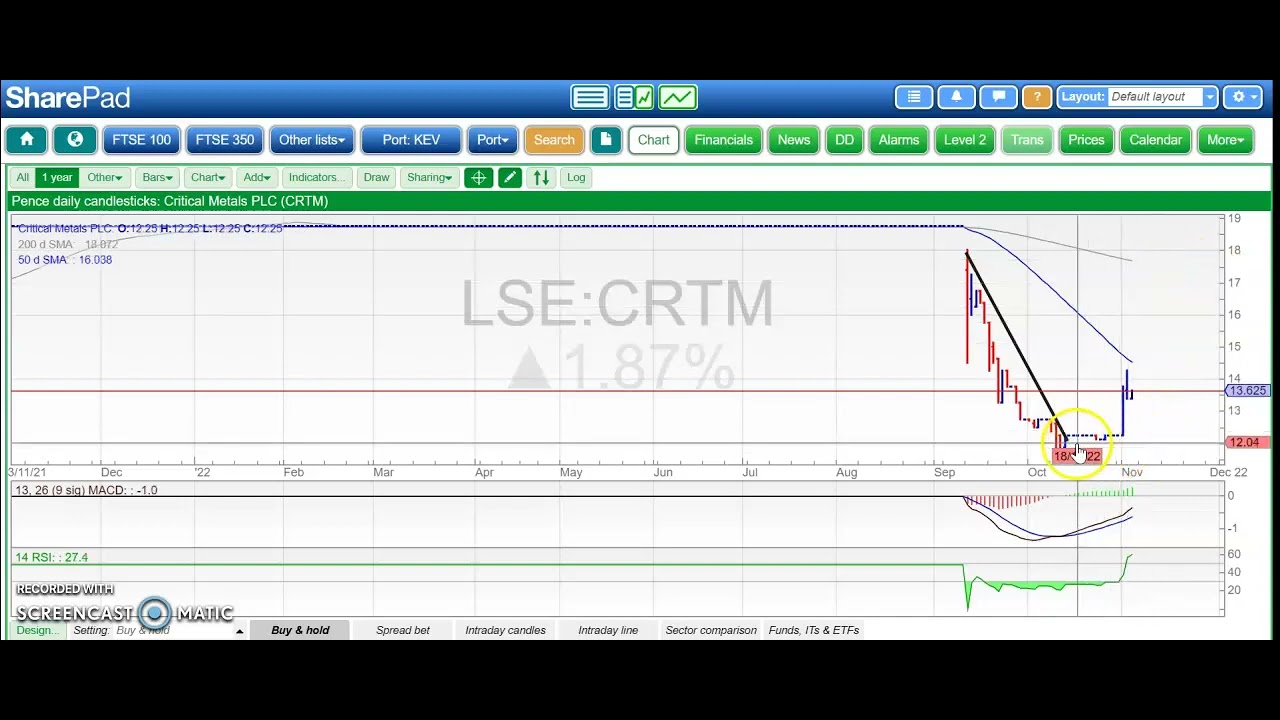This screenshot has height=720, width=1280.
Task: Click the up-down arrows scale tool
Action: (541, 178)
